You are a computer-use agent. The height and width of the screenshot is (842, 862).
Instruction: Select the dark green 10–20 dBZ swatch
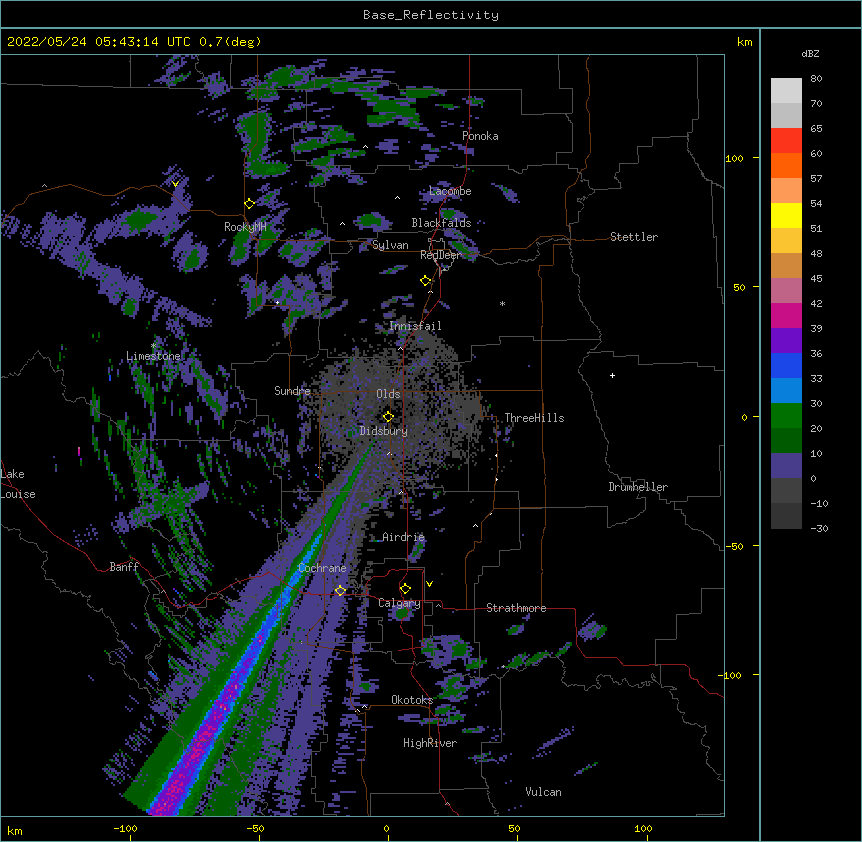coord(786,440)
